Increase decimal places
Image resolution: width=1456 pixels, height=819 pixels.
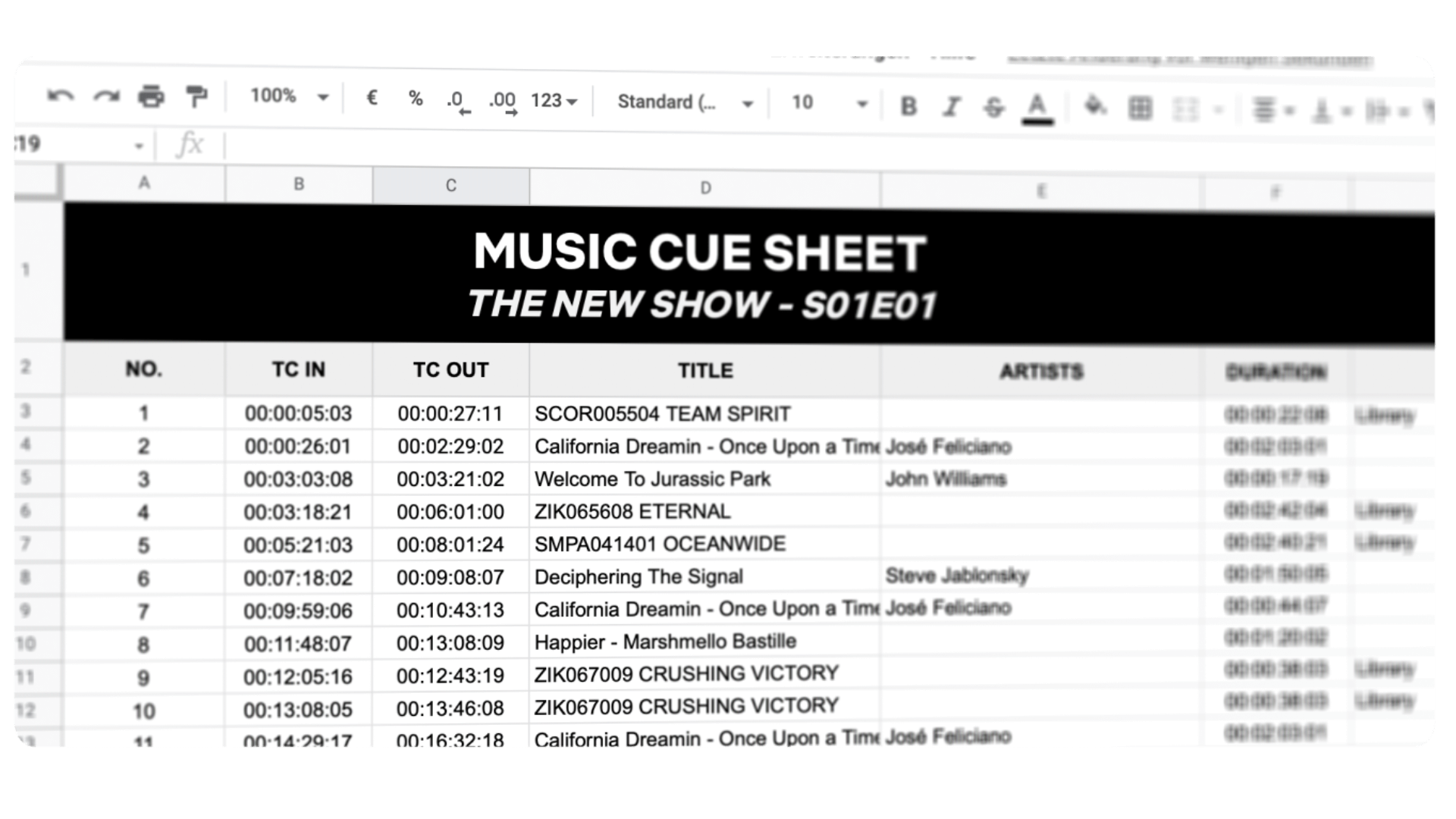(x=502, y=102)
